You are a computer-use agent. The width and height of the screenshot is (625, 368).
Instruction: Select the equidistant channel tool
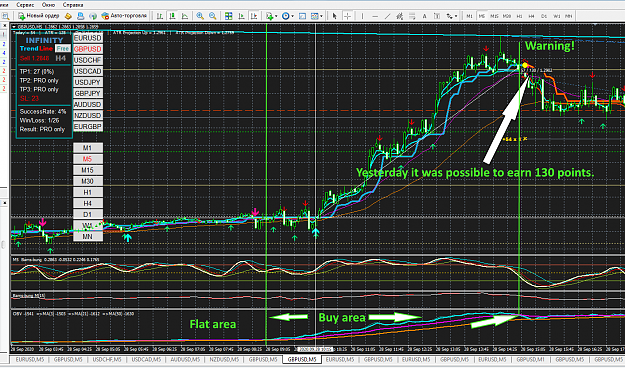[x=399, y=16]
